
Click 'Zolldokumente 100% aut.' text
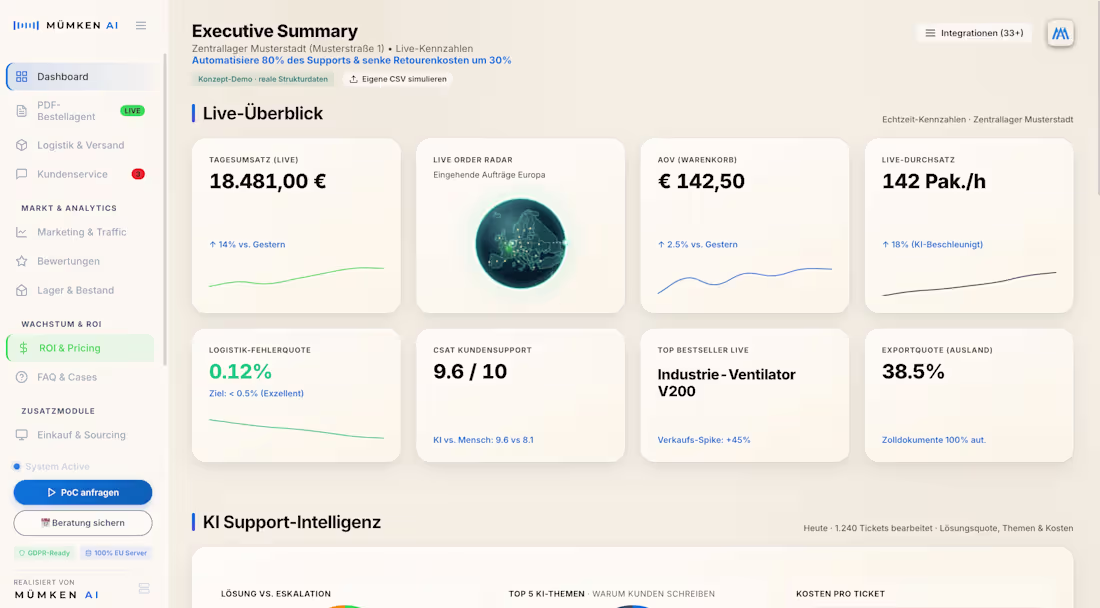point(934,440)
